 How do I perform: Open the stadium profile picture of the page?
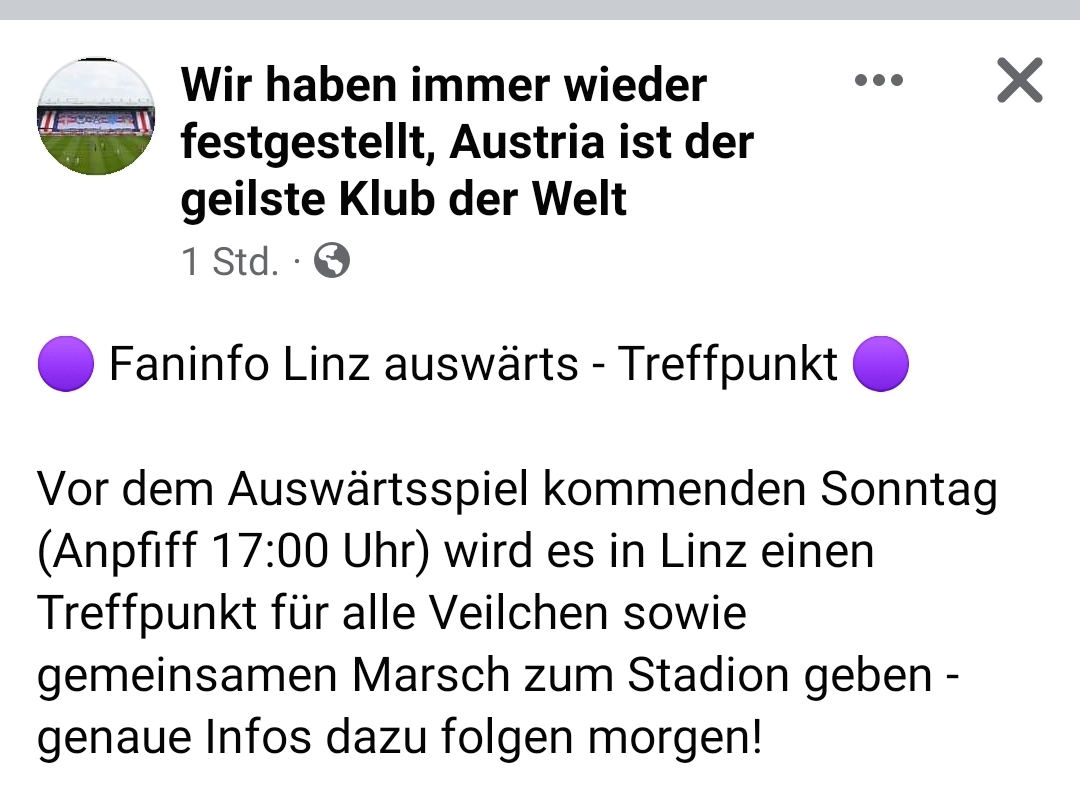[96, 116]
